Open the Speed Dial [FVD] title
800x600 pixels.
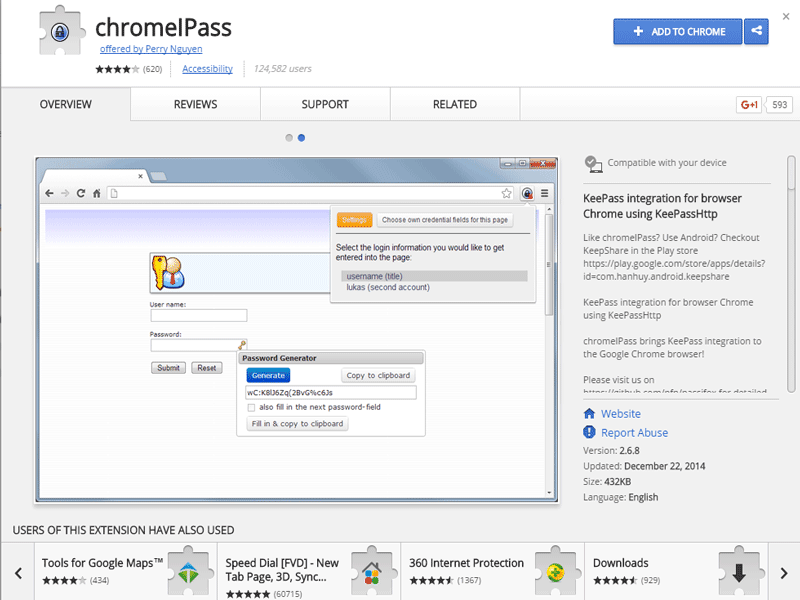click(x=282, y=570)
